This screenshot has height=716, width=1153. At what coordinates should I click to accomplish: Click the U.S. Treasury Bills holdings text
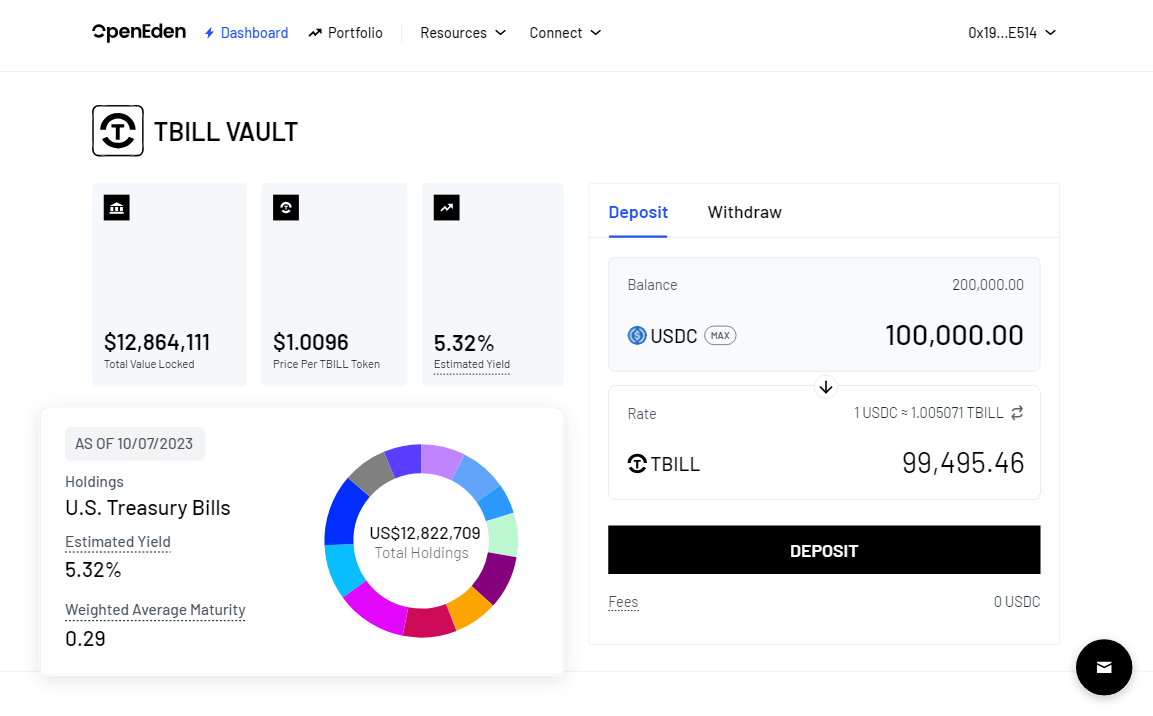(148, 508)
